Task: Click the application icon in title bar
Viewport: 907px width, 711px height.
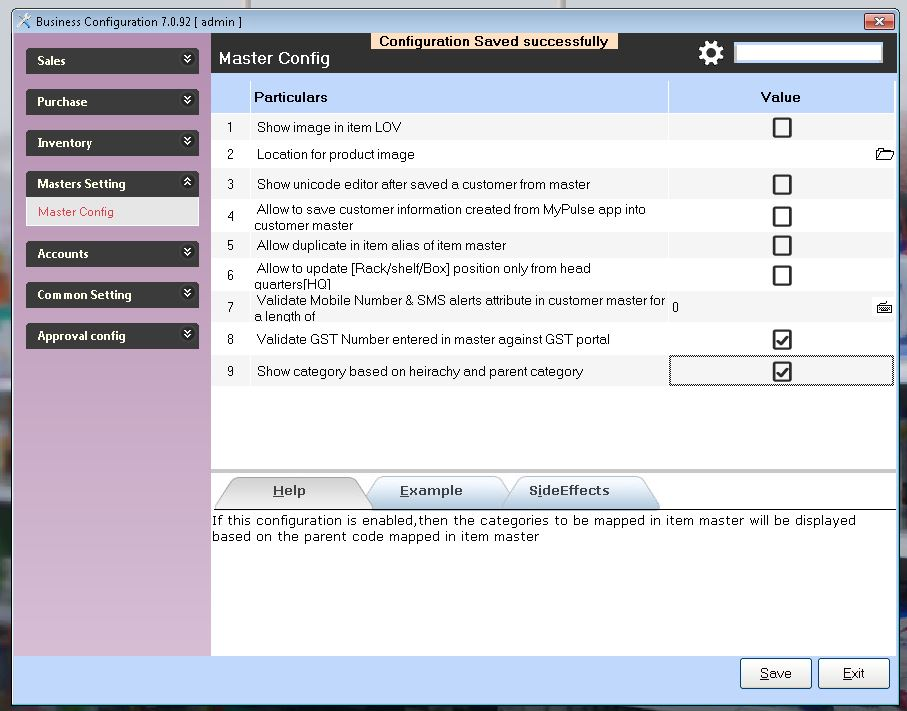Action: click(x=24, y=21)
